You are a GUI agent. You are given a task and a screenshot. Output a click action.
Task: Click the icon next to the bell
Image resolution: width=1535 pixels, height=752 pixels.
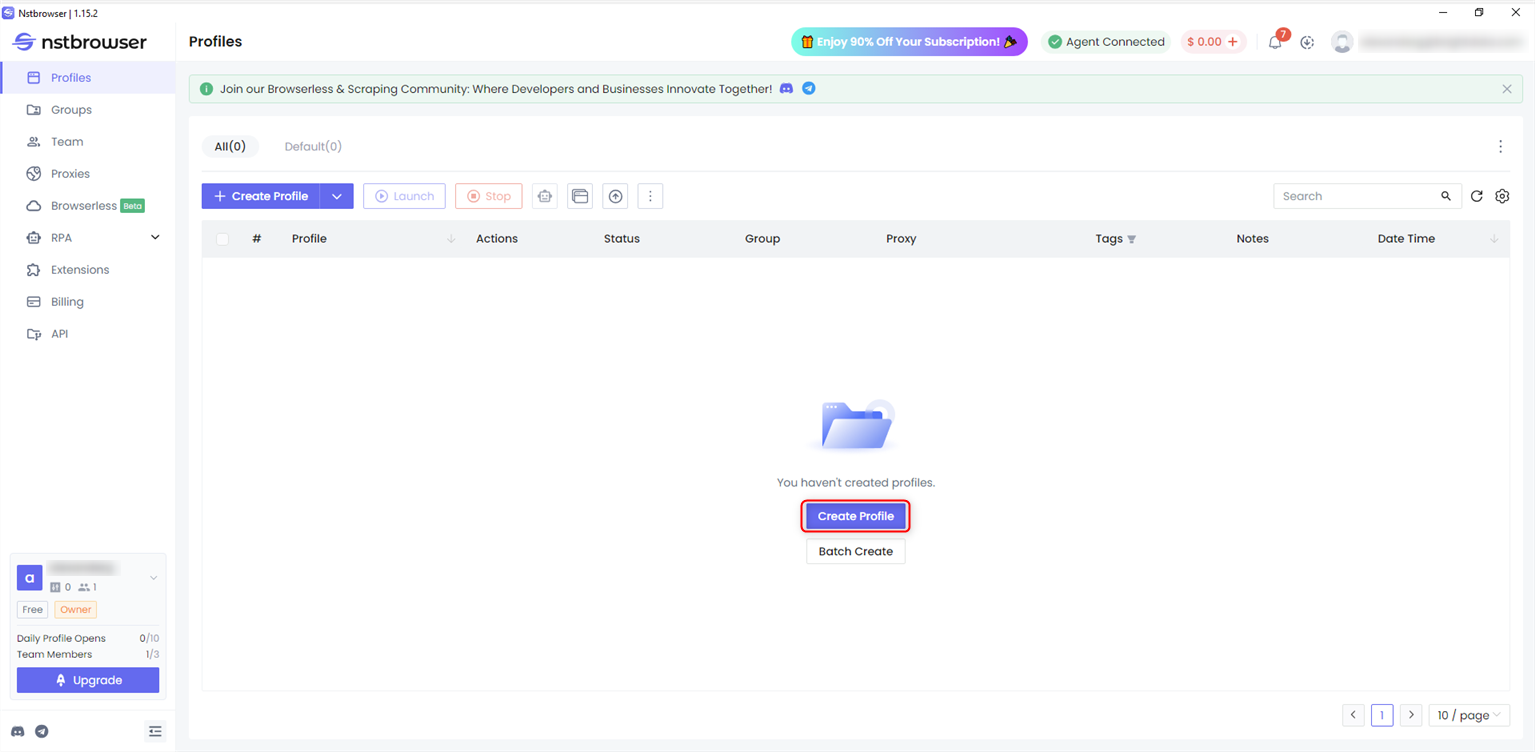pyautogui.click(x=1307, y=42)
